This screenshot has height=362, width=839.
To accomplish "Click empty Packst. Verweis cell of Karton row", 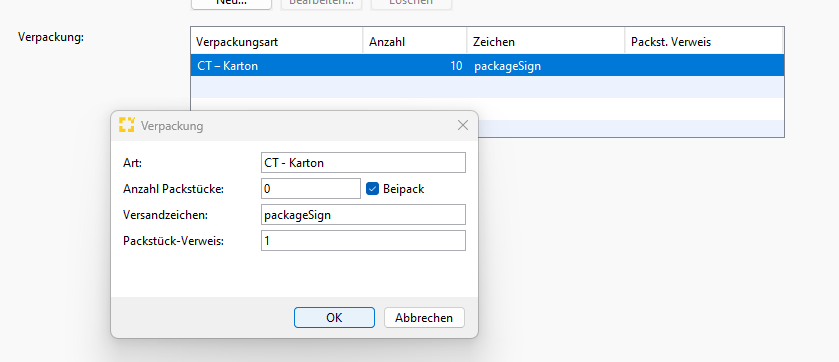I will click(704, 65).
